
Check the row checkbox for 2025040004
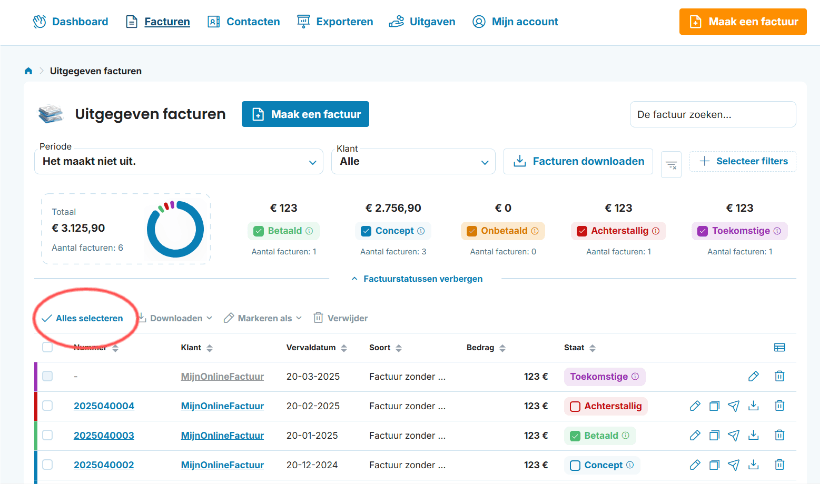pos(48,405)
